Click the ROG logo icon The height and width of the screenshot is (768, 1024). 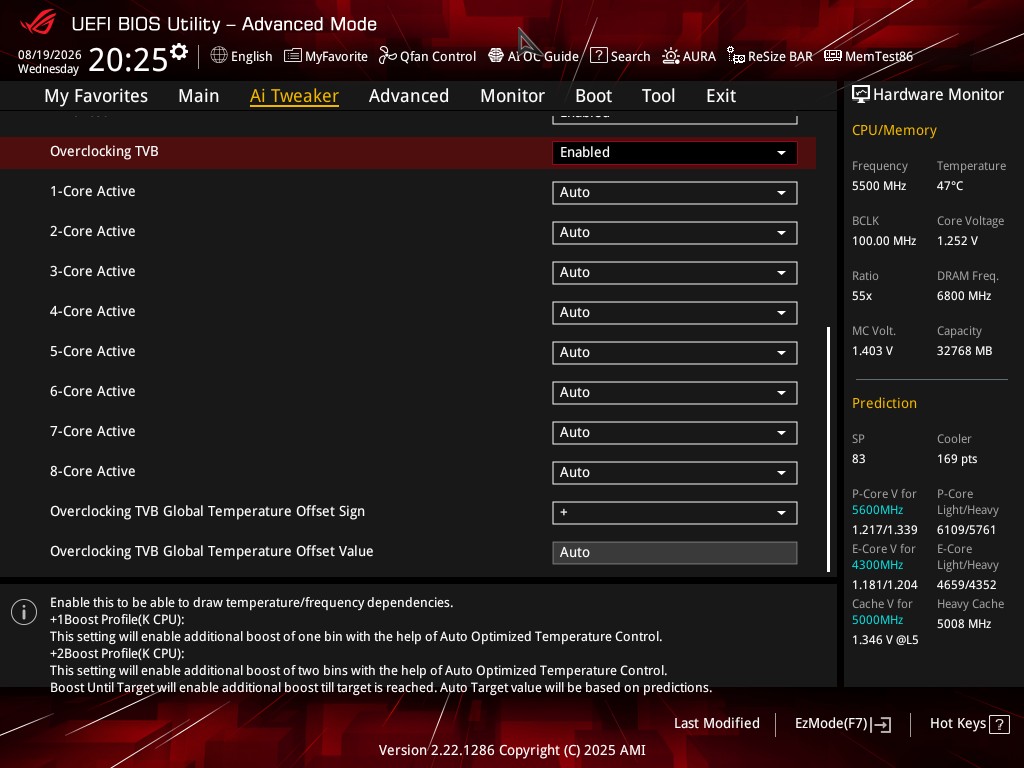coord(38,23)
